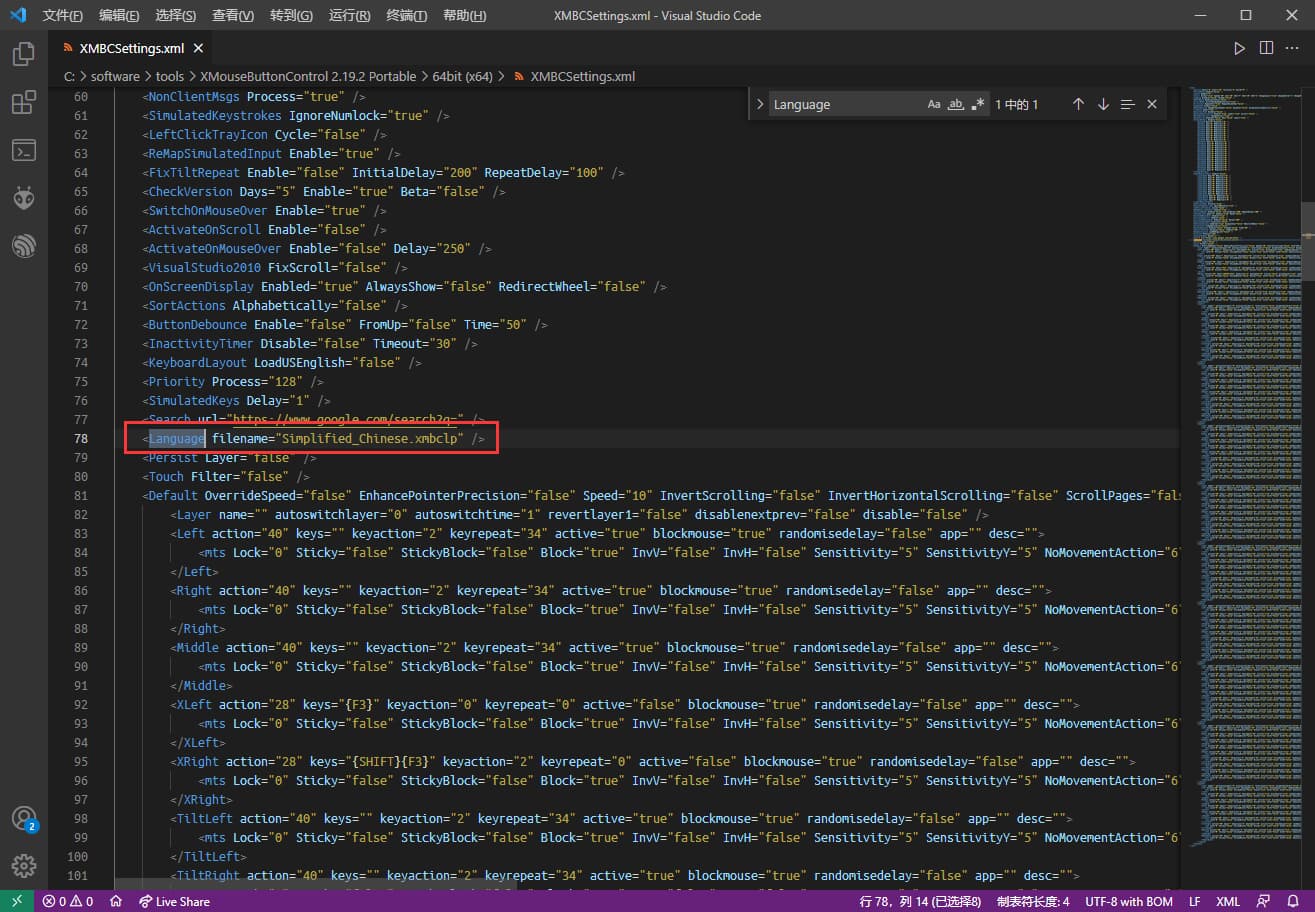Go to previous match arrow in find widget
The height and width of the screenshot is (912, 1315).
1078,104
